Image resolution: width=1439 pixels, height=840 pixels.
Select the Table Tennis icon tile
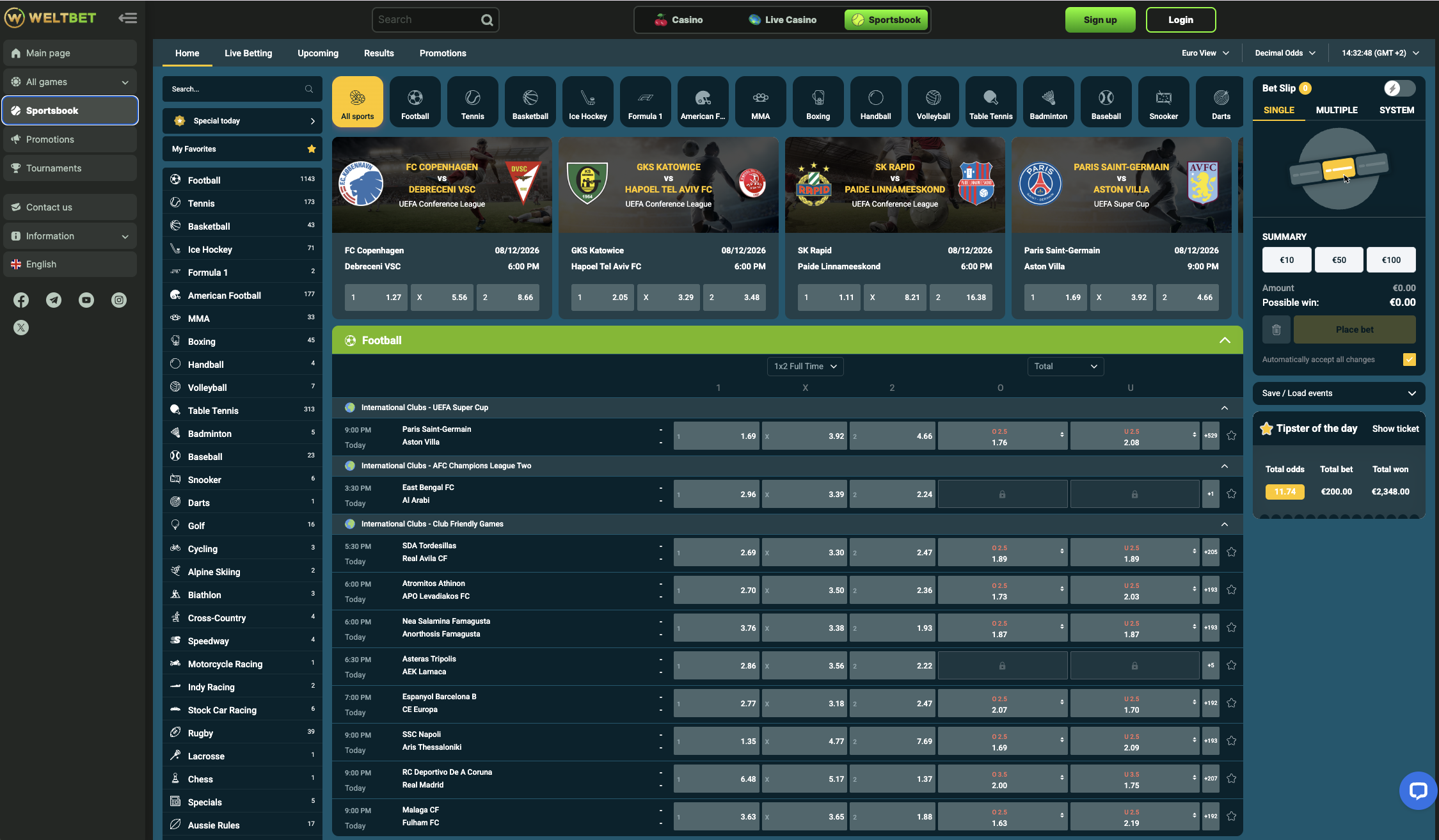coord(990,102)
